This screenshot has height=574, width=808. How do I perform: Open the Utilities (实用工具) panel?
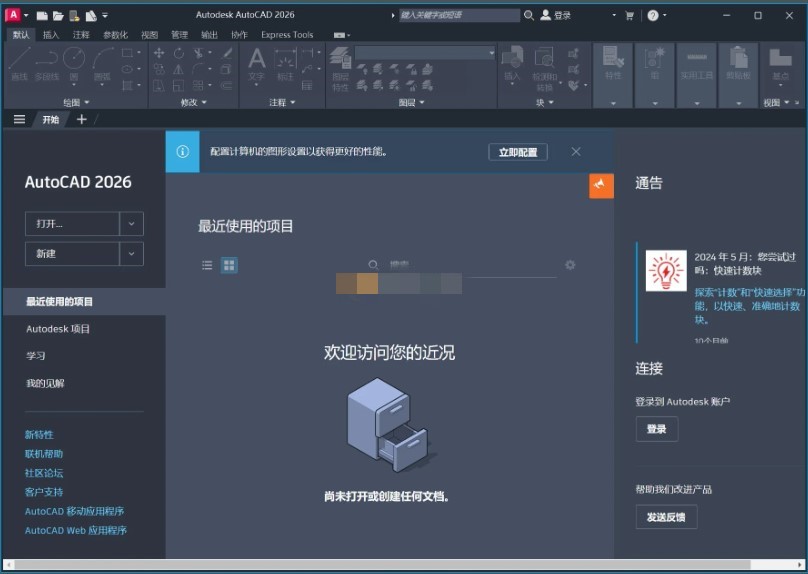pos(697,75)
